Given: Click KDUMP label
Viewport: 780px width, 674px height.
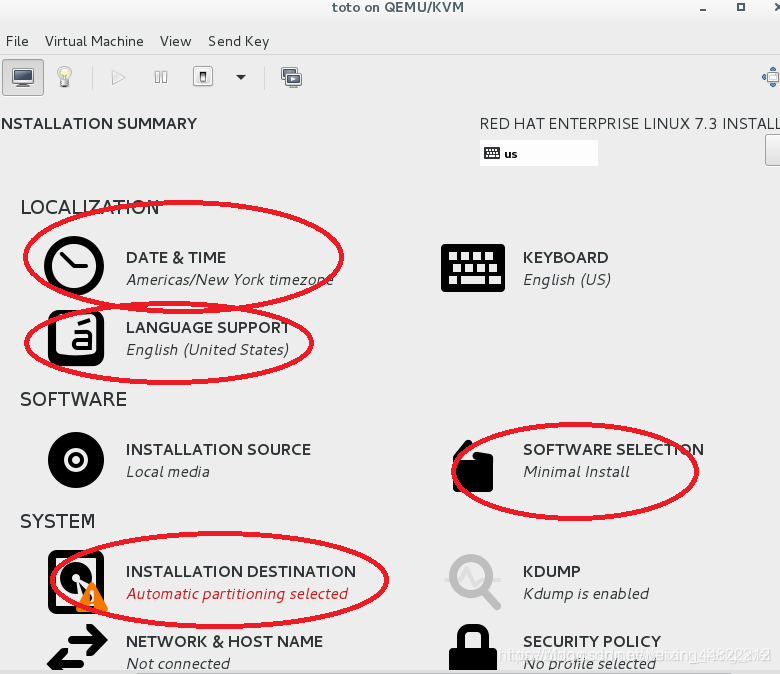Looking at the screenshot, I should point(552,572).
